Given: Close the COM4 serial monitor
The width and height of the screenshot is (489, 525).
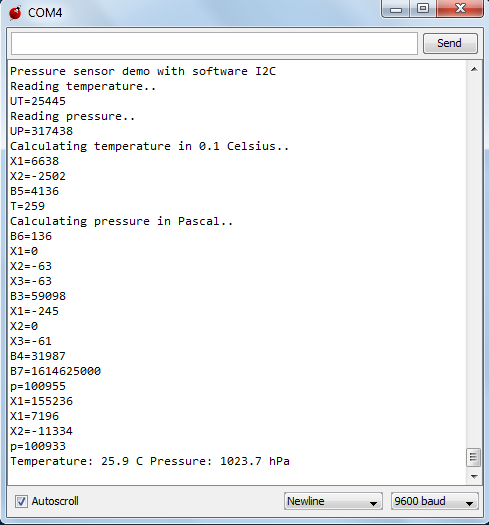Looking at the screenshot, I should point(460,9).
